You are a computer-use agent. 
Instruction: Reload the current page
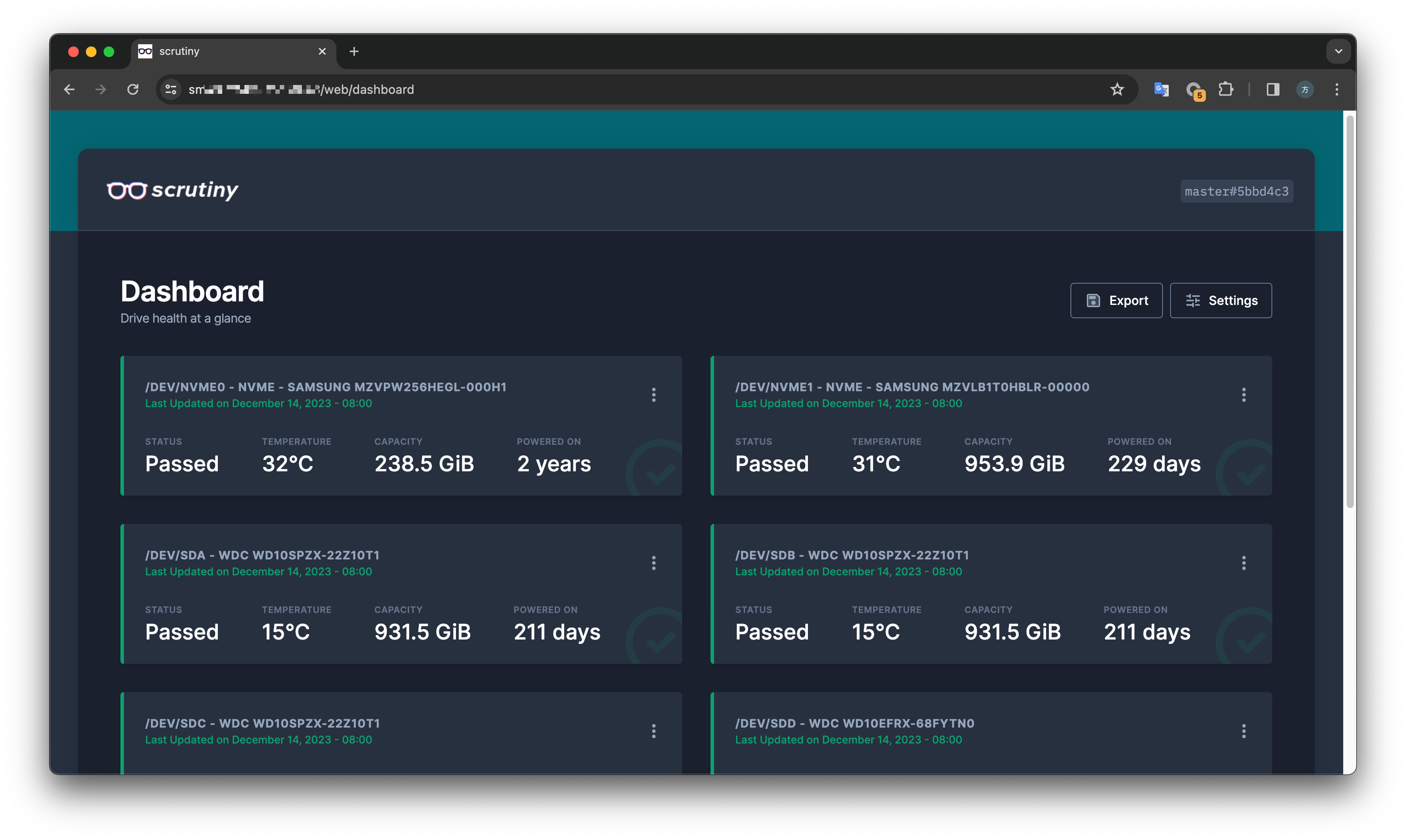pos(133,89)
